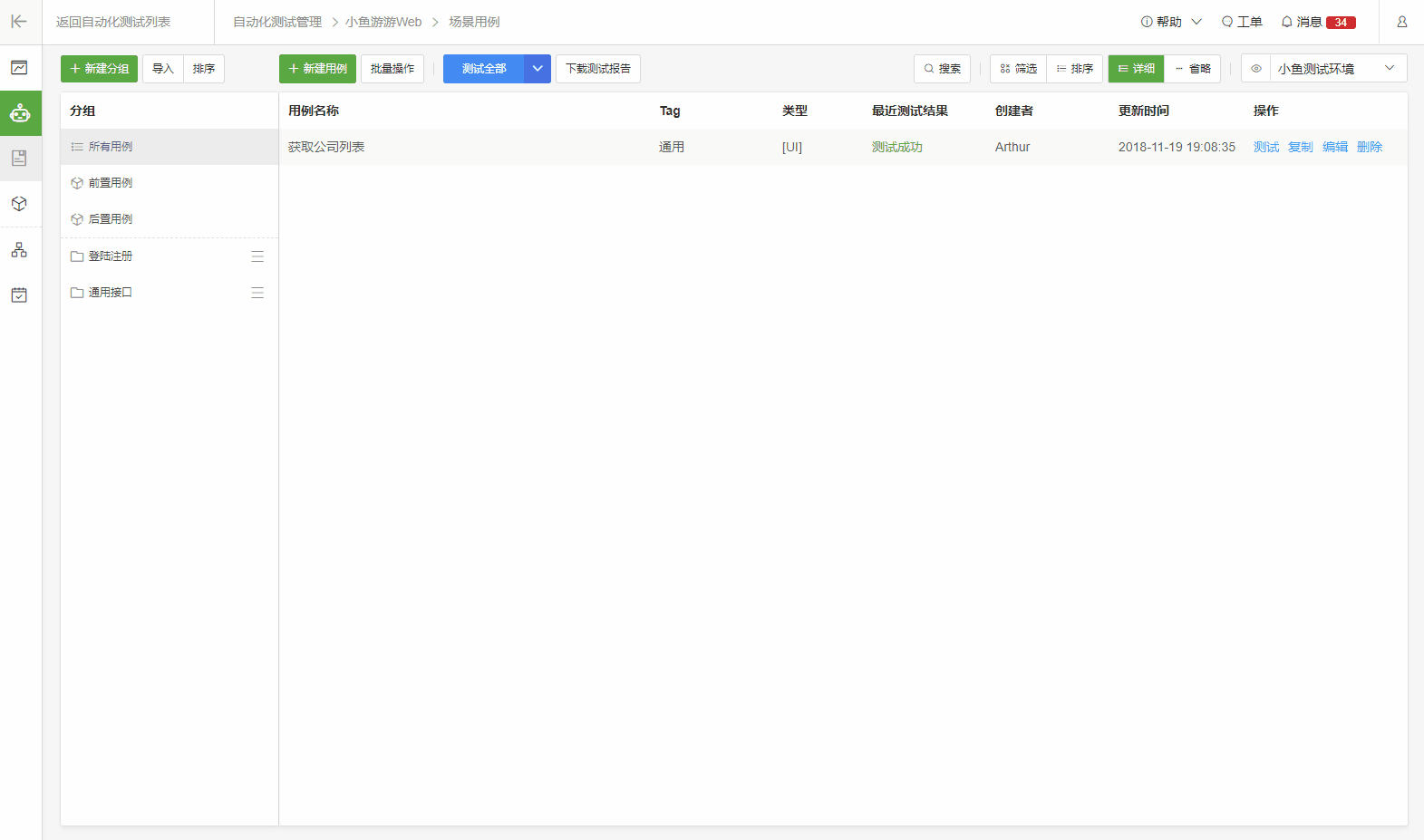Open the chart/monitor sidebar icon

point(19,68)
